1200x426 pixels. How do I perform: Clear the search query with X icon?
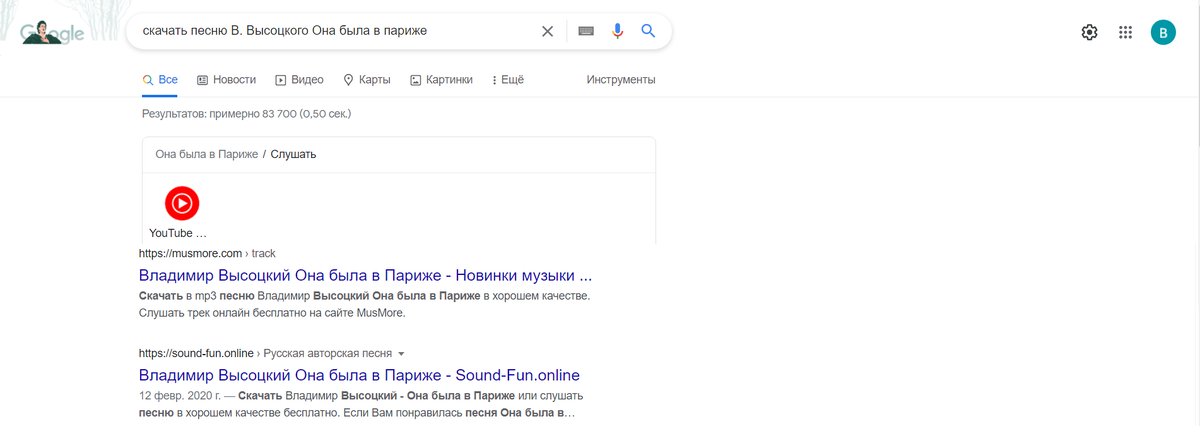(x=547, y=31)
